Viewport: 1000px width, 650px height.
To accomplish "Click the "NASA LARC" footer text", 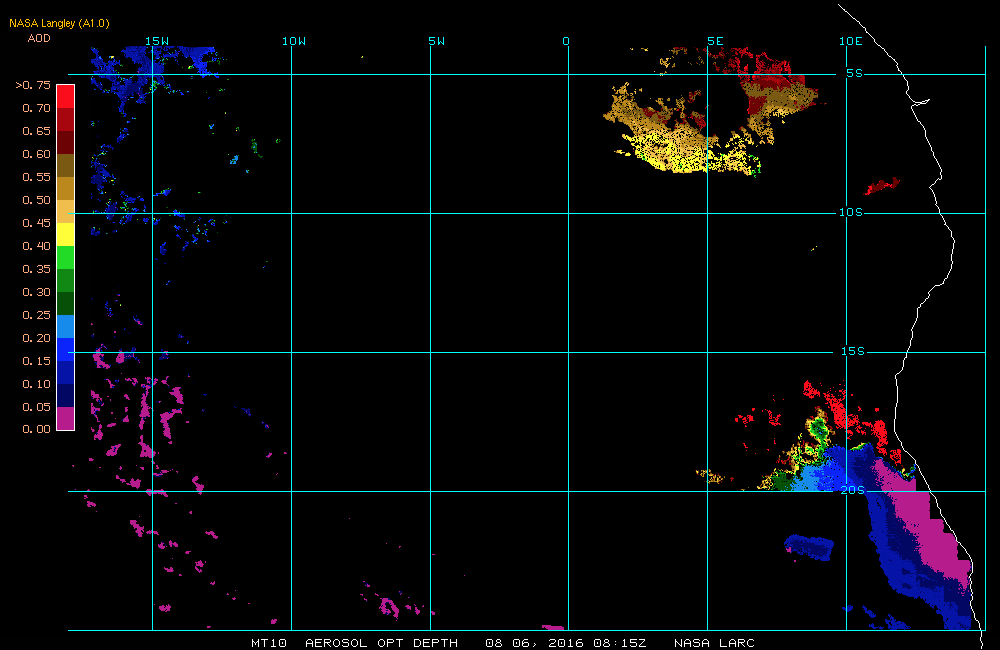I will point(714,643).
